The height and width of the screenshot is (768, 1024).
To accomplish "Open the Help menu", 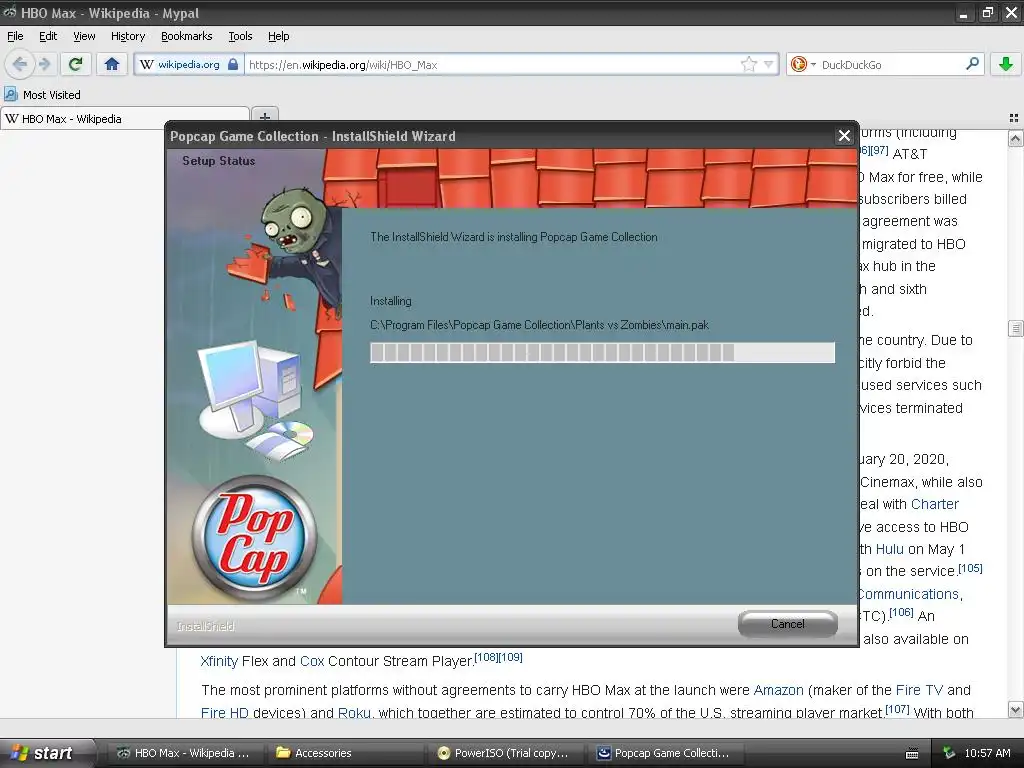I will [278, 36].
